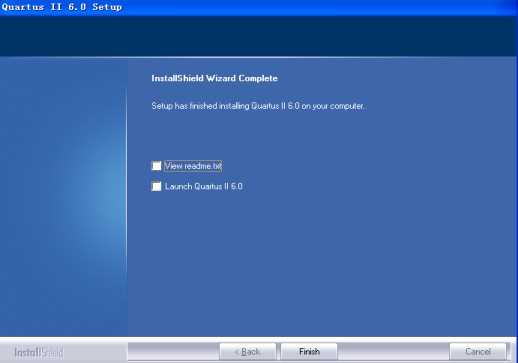Select the InstallShield Wizard Complete heading

[x=214, y=78]
